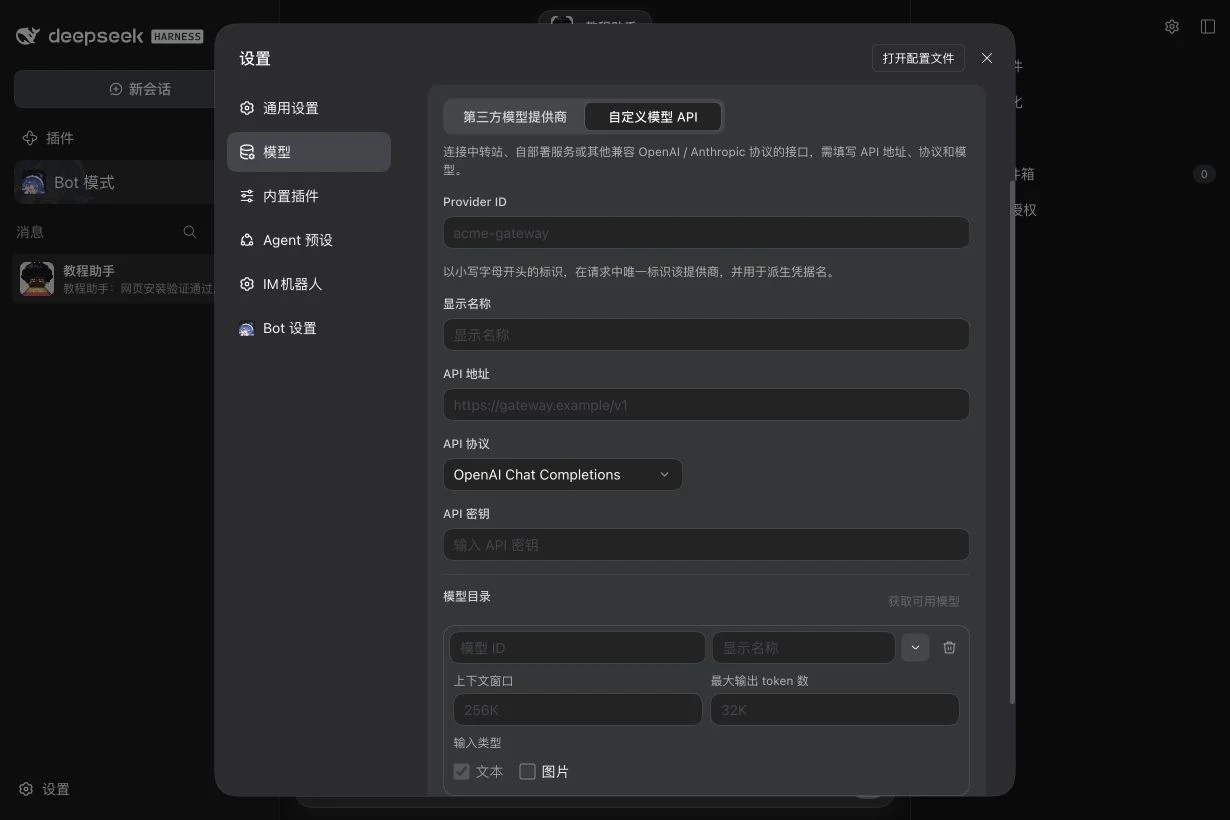Viewport: 1230px width, 820px height.
Task: Focus the model 显示名称 field in 模型目录
Action: 803,648
